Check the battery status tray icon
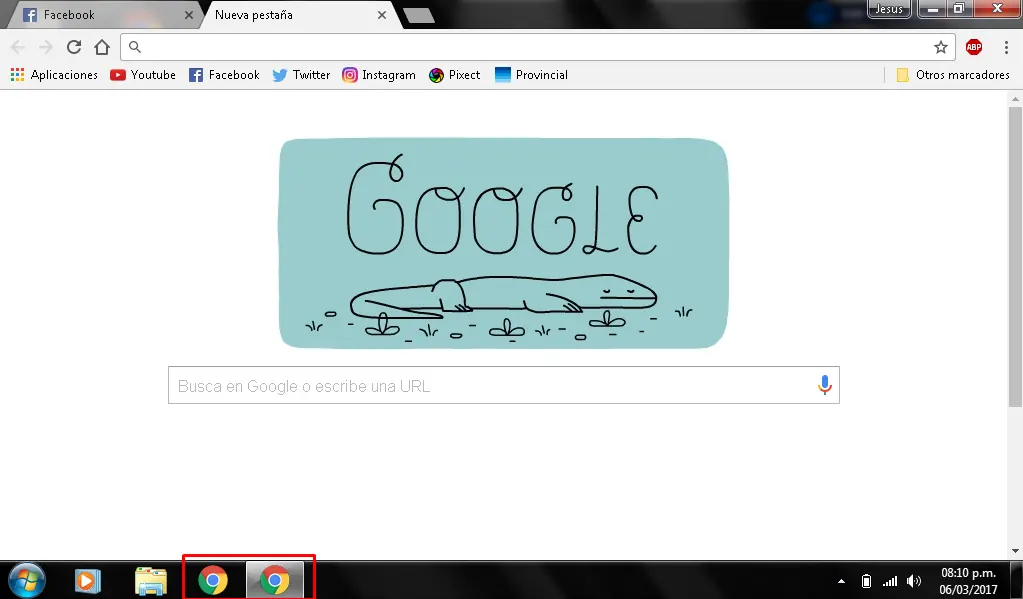 [866, 581]
